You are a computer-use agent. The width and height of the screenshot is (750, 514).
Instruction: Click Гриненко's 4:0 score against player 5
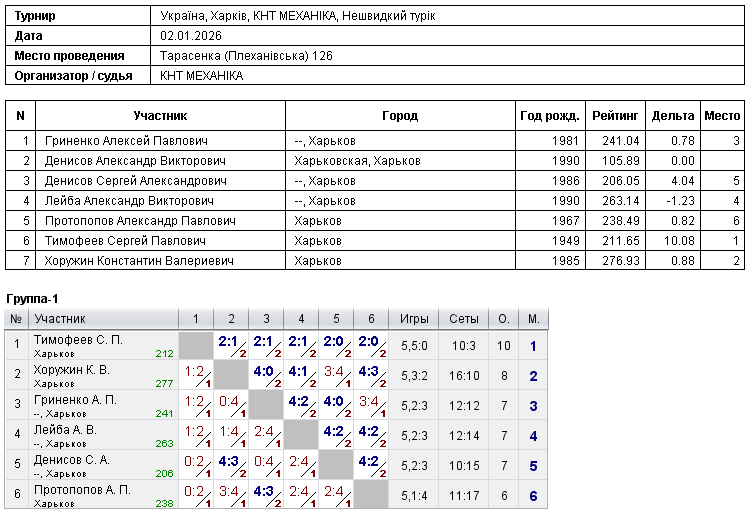[333, 402]
